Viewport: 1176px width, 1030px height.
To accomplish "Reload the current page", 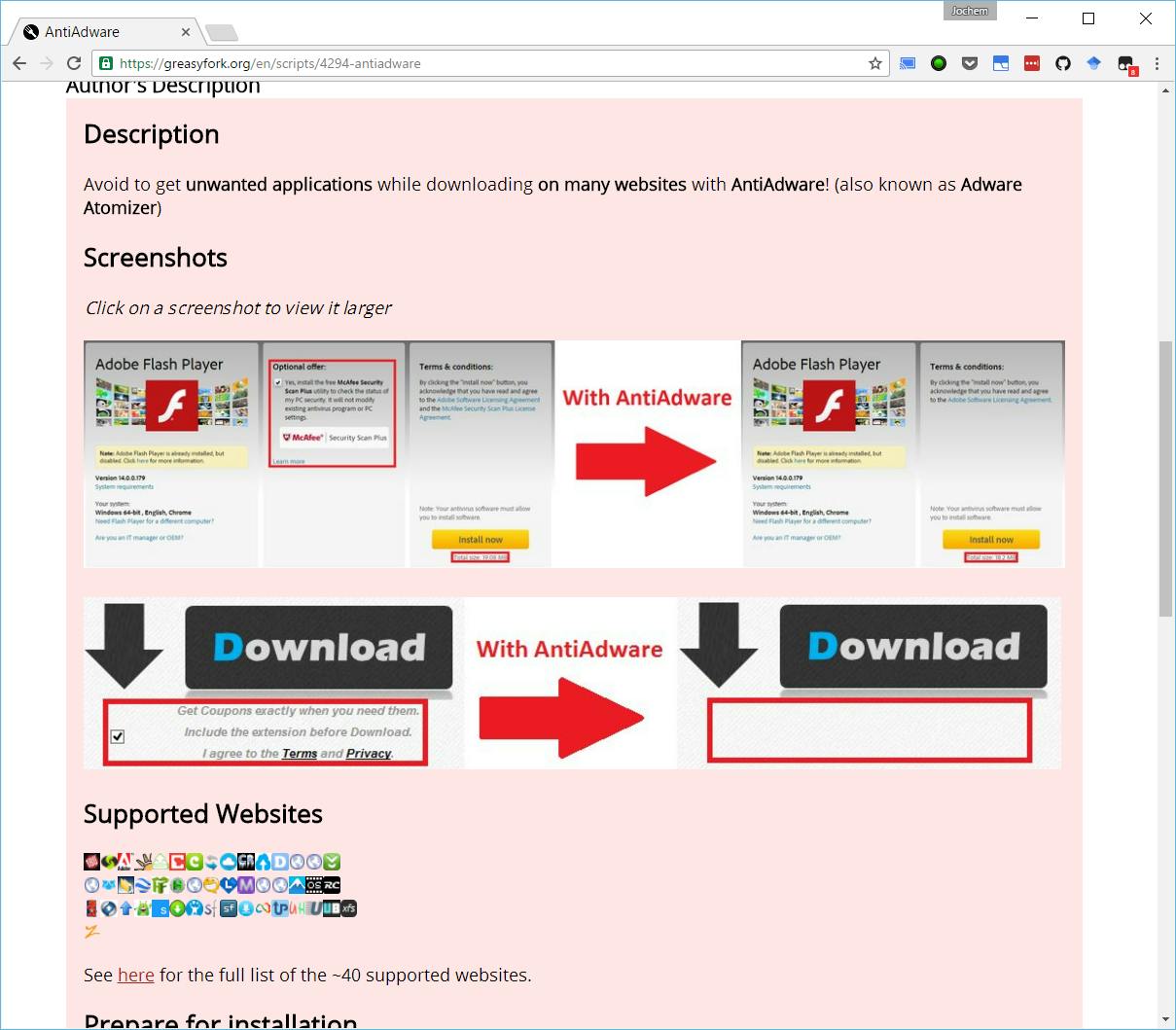I will (x=74, y=63).
